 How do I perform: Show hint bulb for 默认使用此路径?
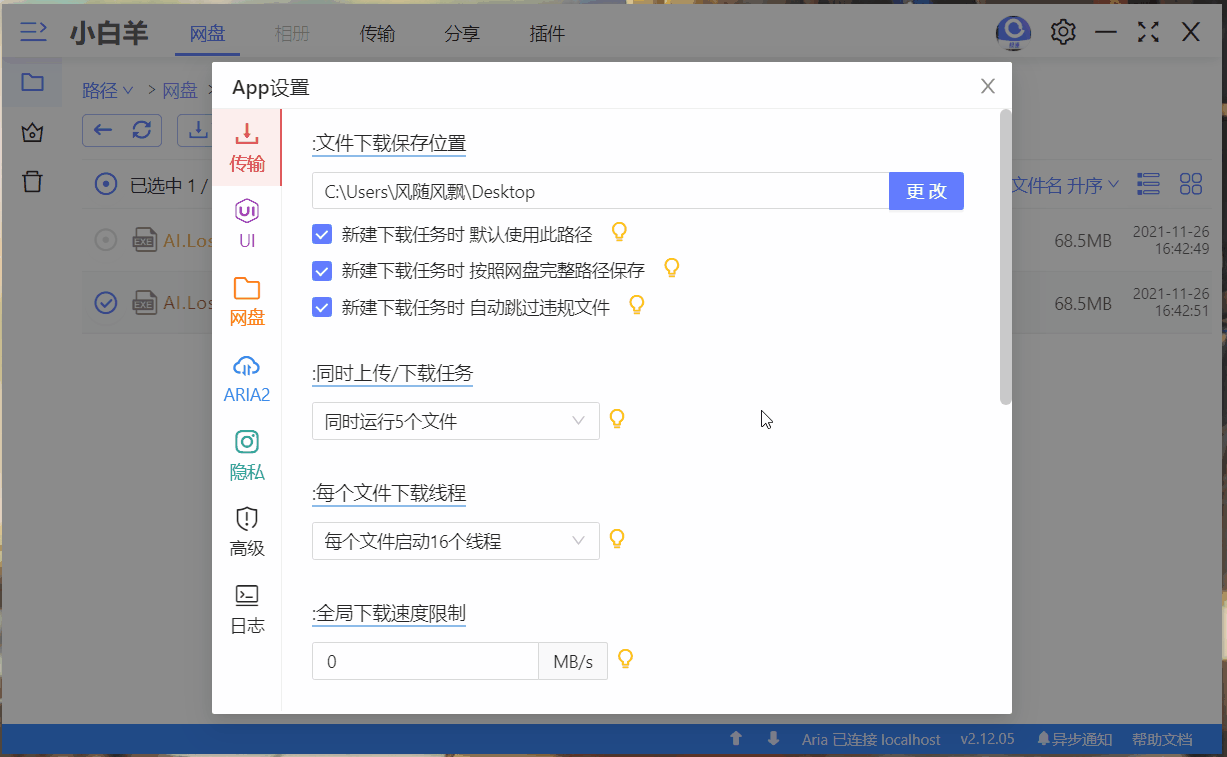point(619,233)
